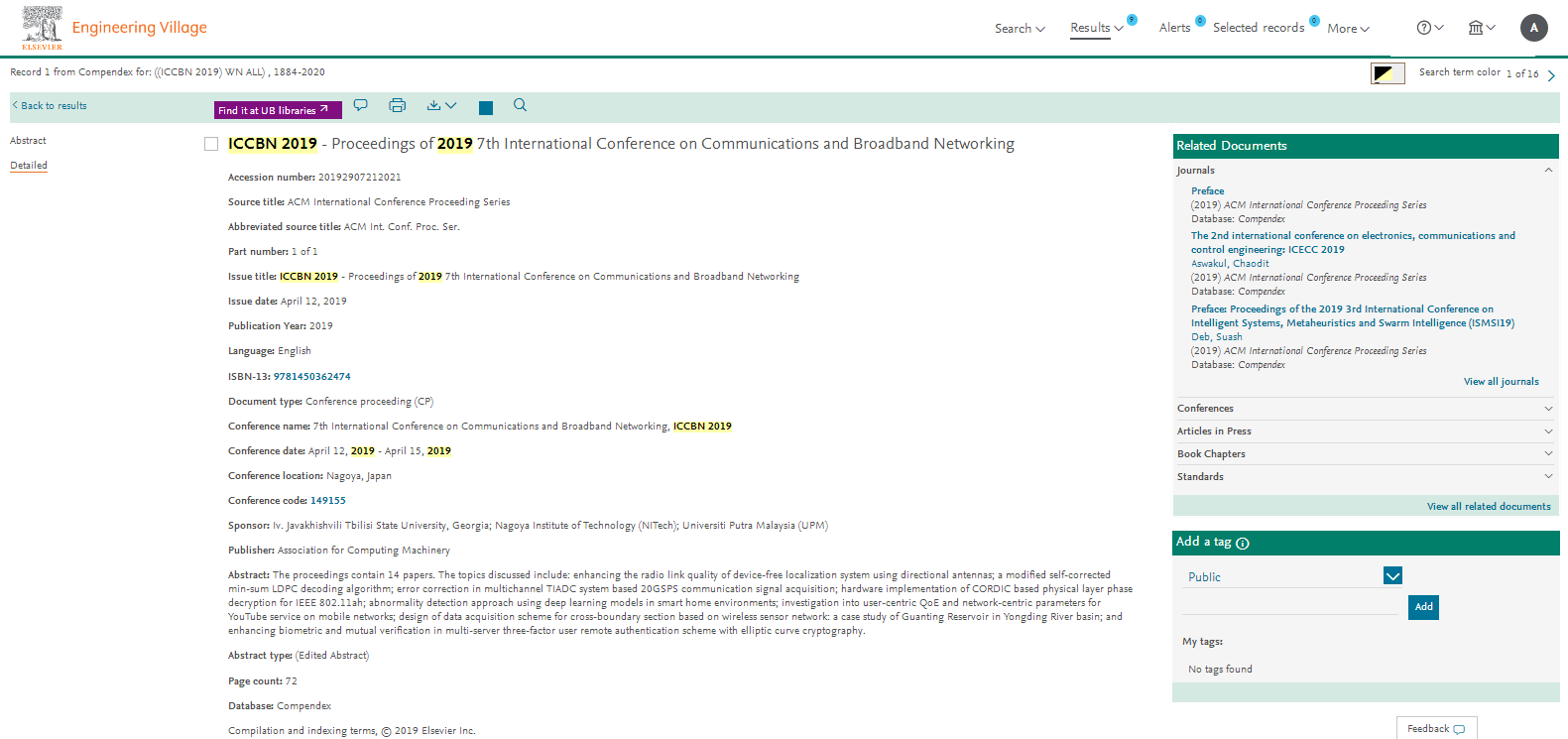Click the blue square selected-record icon
The width and height of the screenshot is (1568, 739).
pyautogui.click(x=486, y=107)
